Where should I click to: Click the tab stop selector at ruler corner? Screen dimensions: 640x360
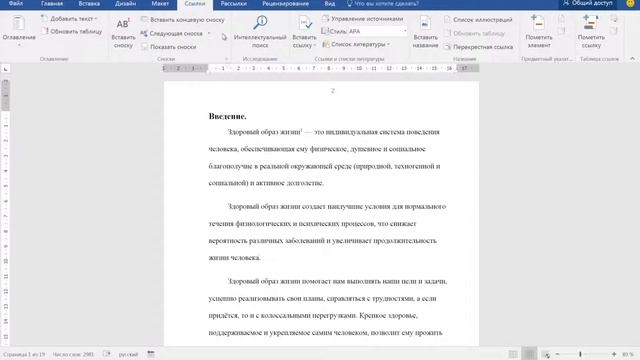[x=6, y=69]
